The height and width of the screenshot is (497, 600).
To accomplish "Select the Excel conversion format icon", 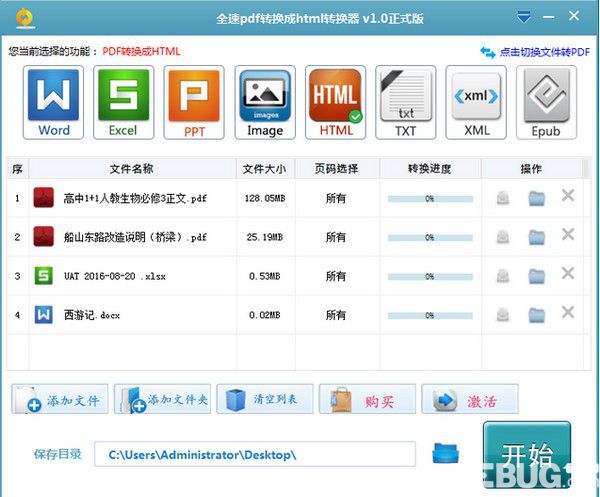I will (124, 103).
